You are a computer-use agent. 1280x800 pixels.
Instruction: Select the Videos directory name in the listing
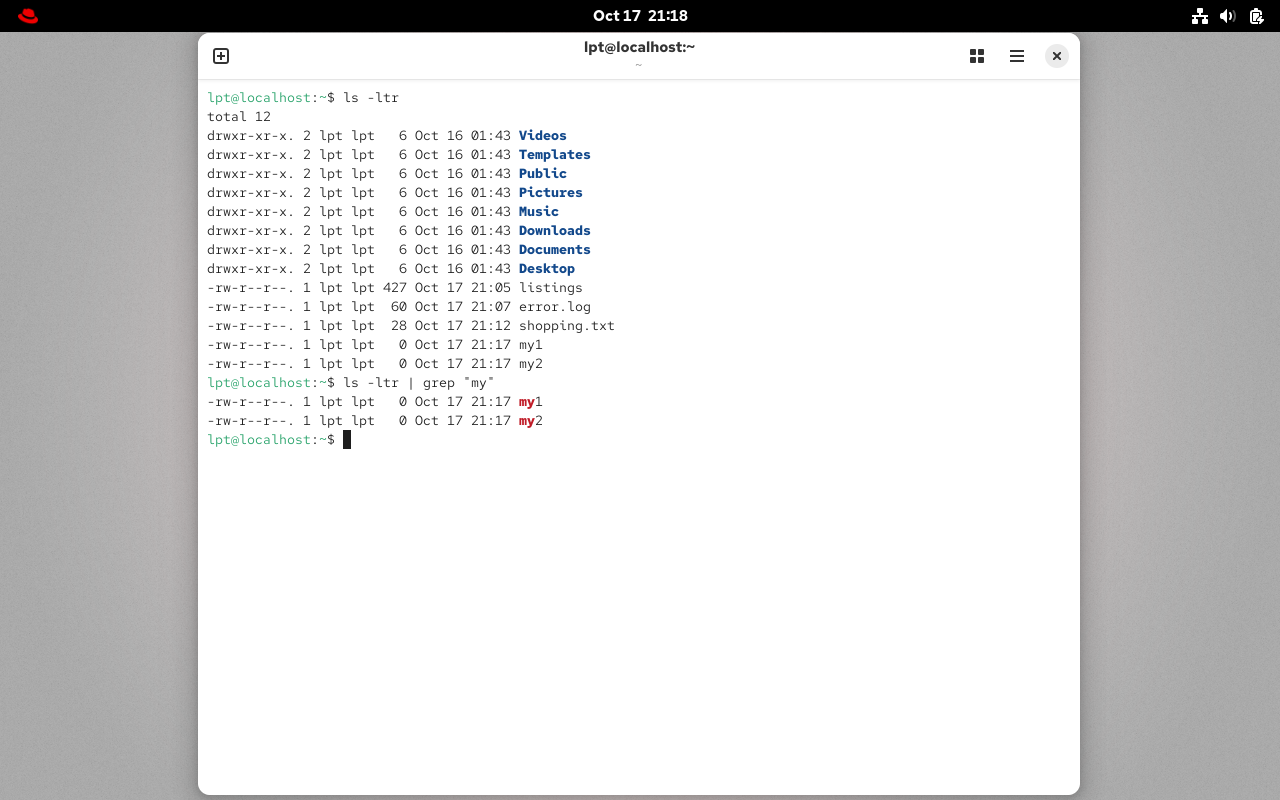tap(542, 135)
